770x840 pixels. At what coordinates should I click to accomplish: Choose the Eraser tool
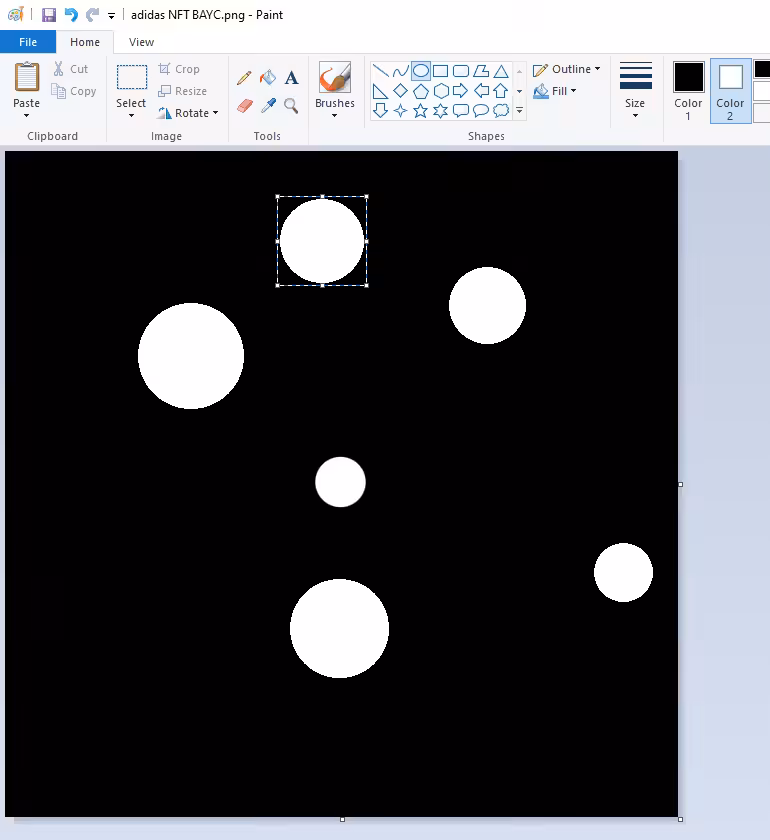click(x=244, y=106)
